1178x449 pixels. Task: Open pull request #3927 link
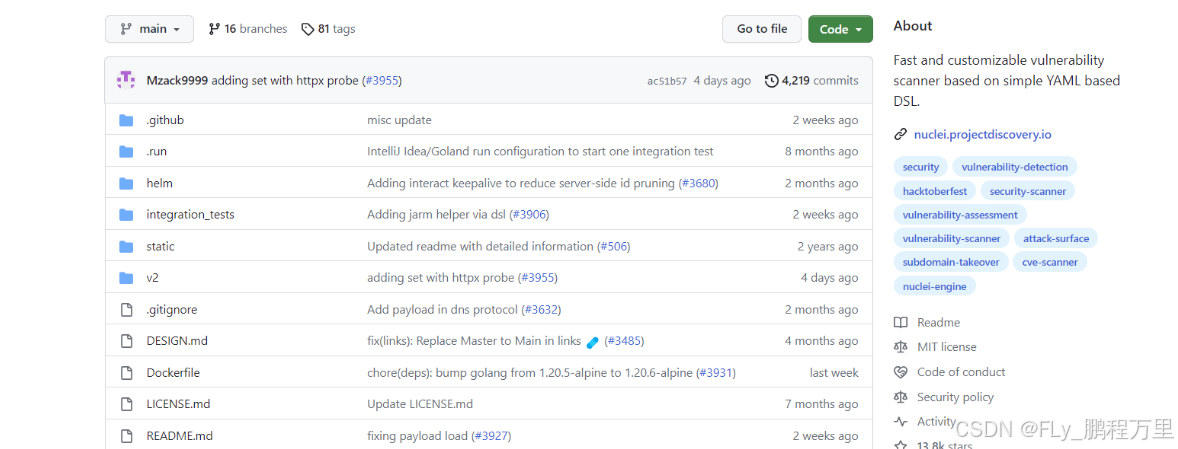pos(492,435)
